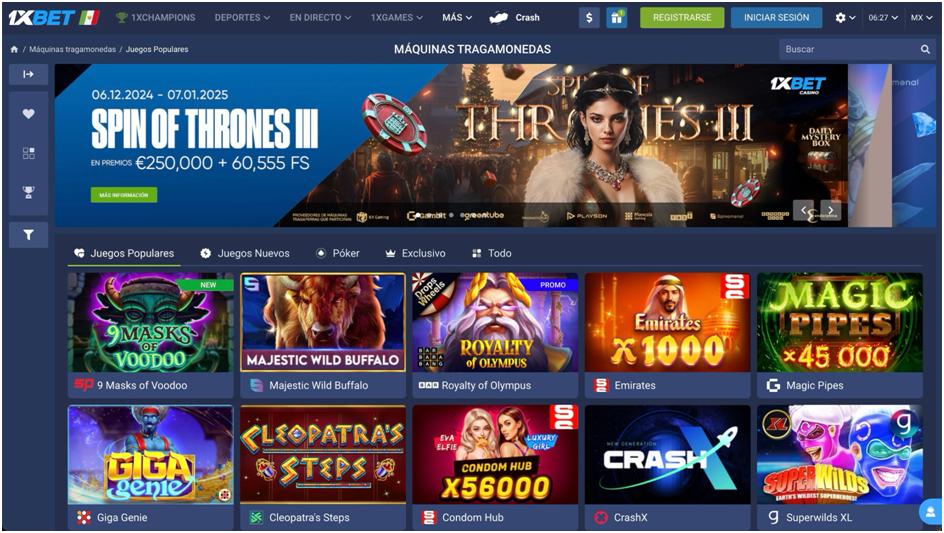Show next banner with right arrow

click(x=831, y=211)
